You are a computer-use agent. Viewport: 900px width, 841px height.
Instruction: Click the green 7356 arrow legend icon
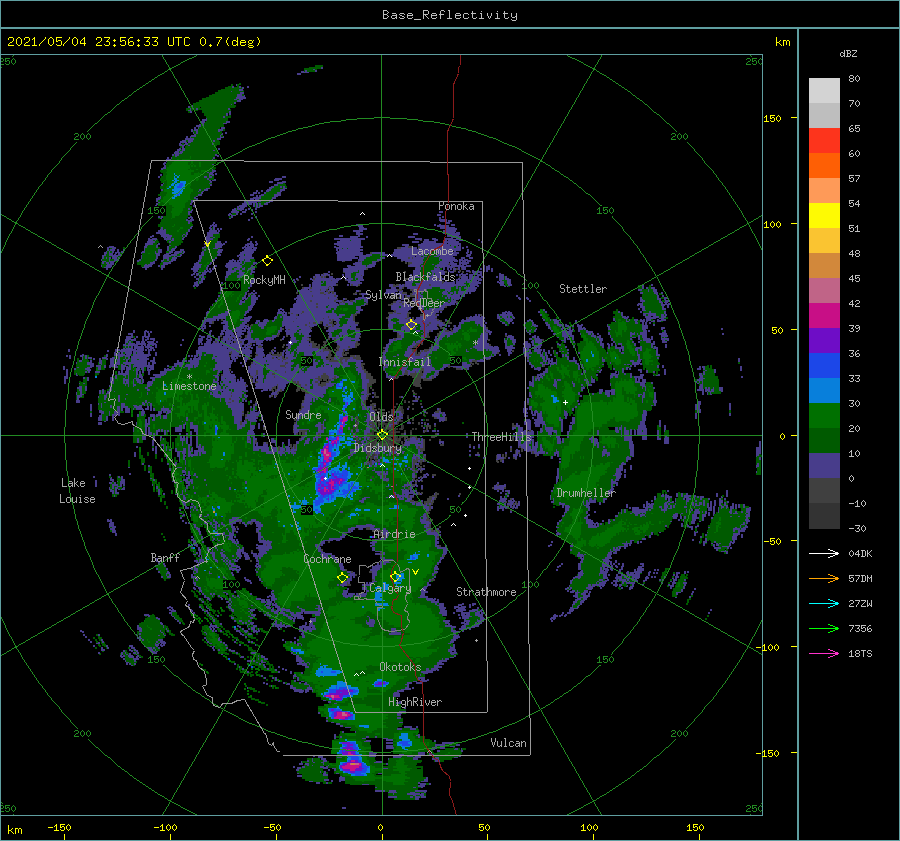coord(824,629)
